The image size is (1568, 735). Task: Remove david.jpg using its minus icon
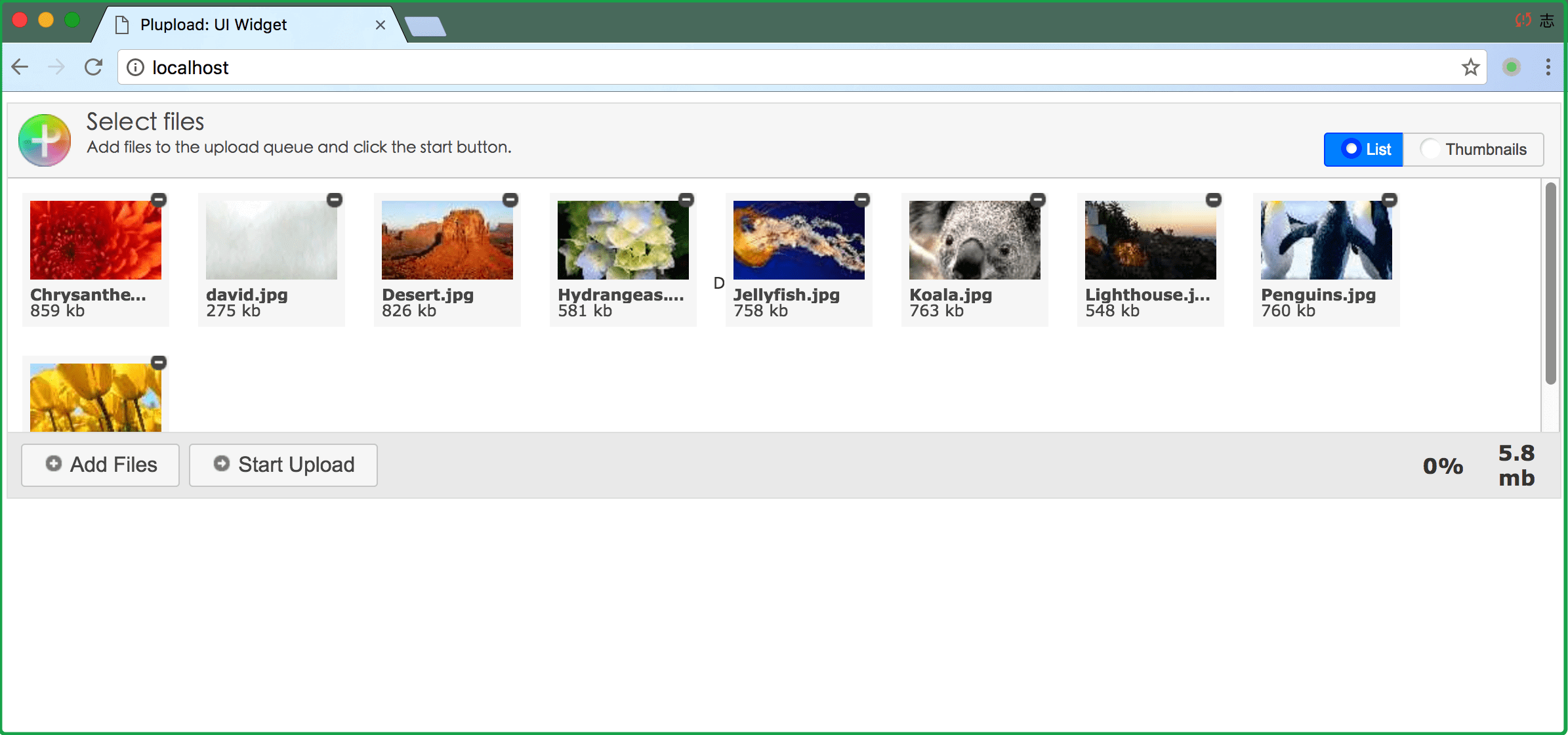click(x=335, y=199)
